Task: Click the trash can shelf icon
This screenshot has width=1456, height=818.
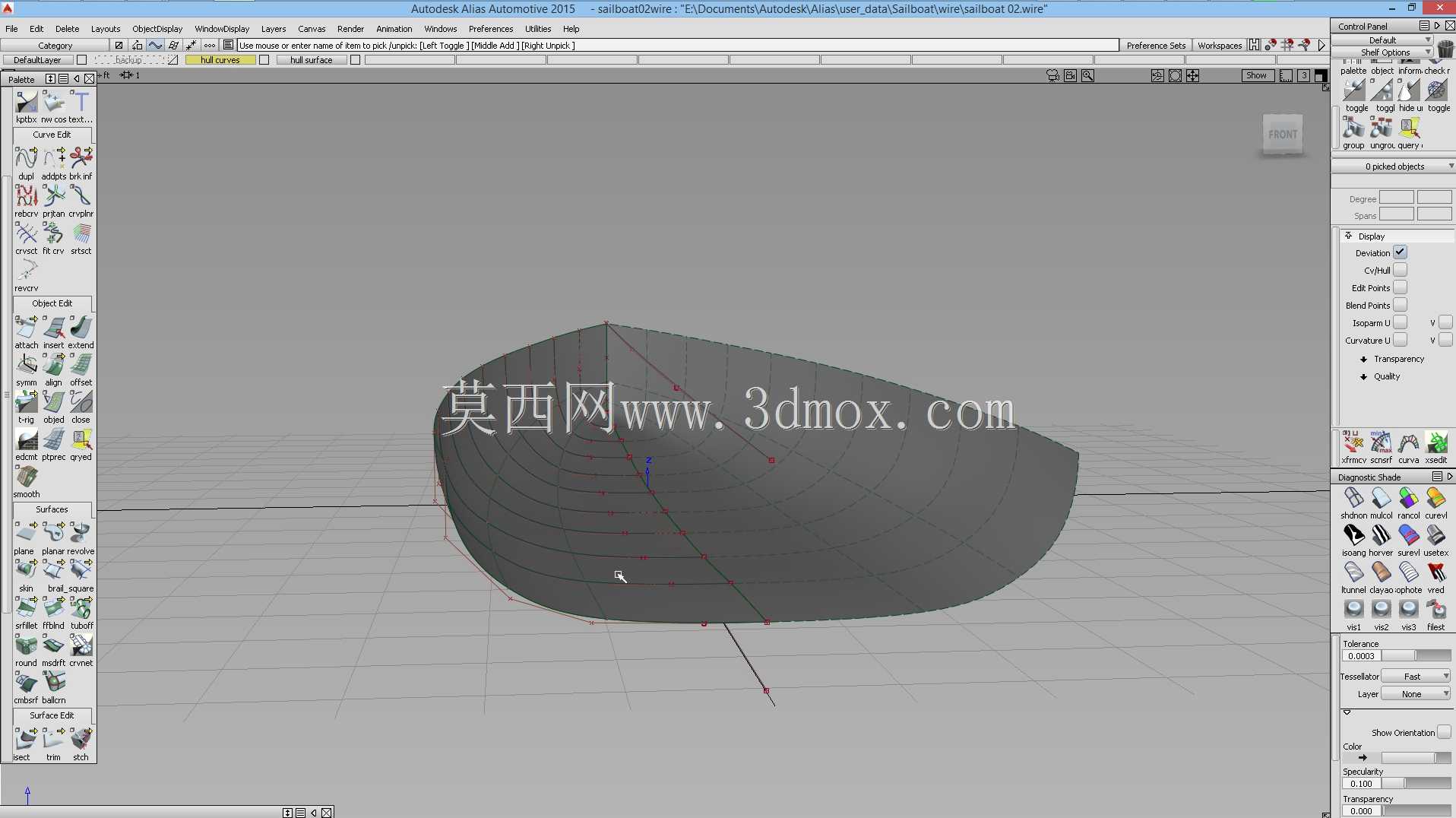Action: (1445, 49)
